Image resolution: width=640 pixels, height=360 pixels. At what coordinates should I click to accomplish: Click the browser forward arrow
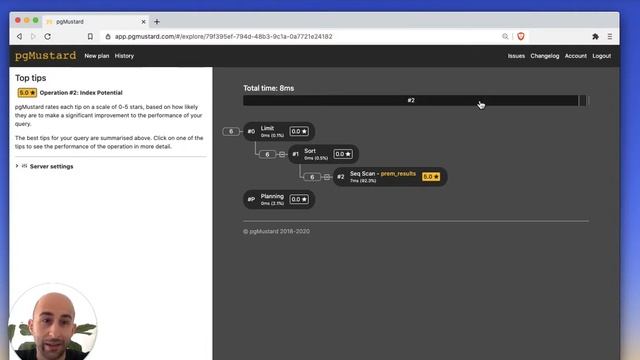click(33, 36)
